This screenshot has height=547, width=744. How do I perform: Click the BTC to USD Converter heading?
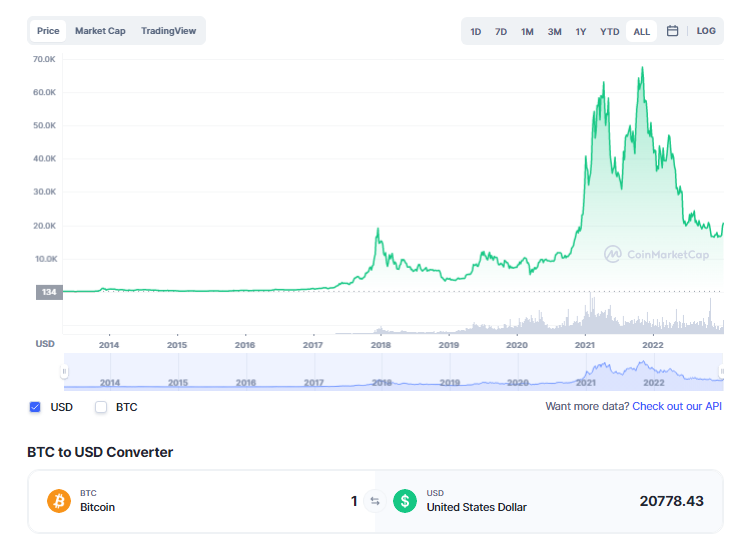coord(100,452)
